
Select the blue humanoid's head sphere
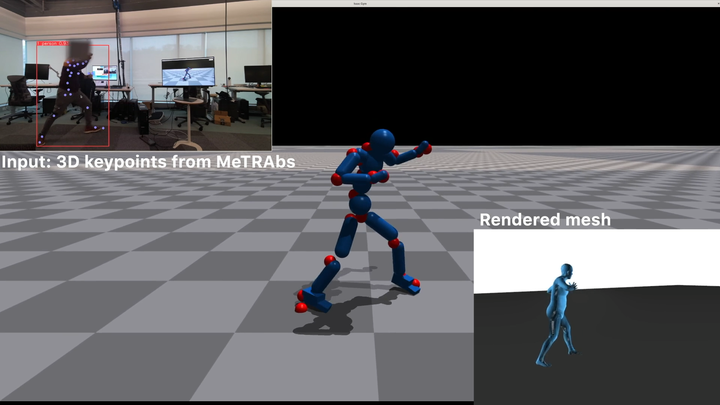point(382,142)
